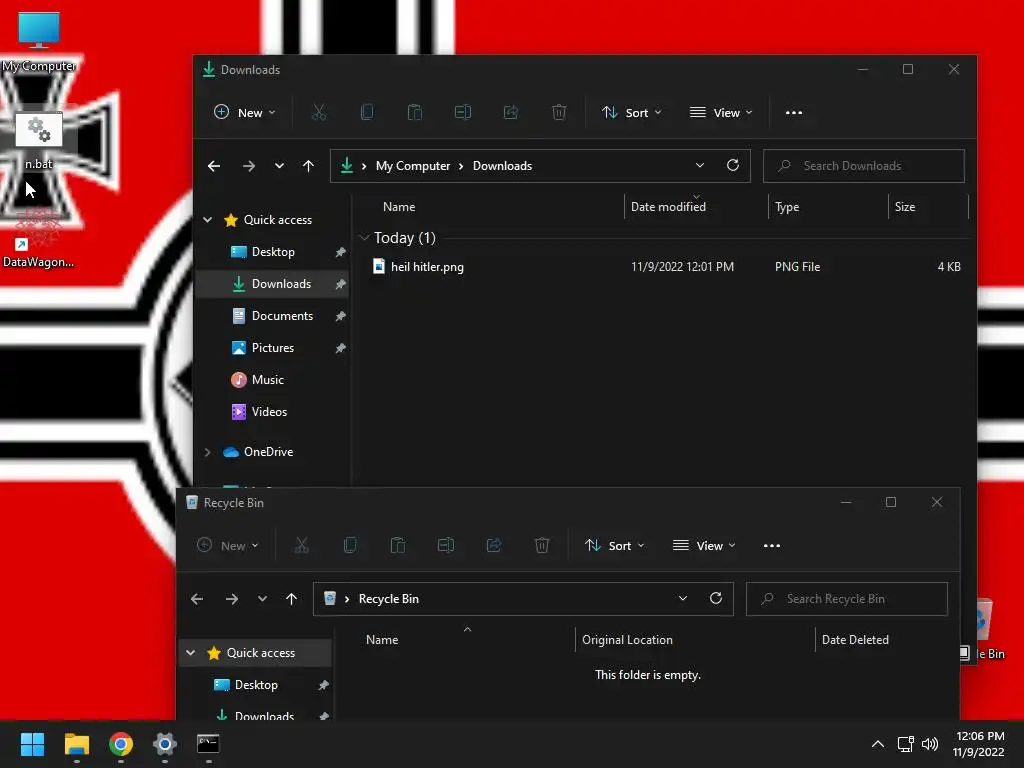Navigate up one level in Recycle Bin window

[291, 599]
